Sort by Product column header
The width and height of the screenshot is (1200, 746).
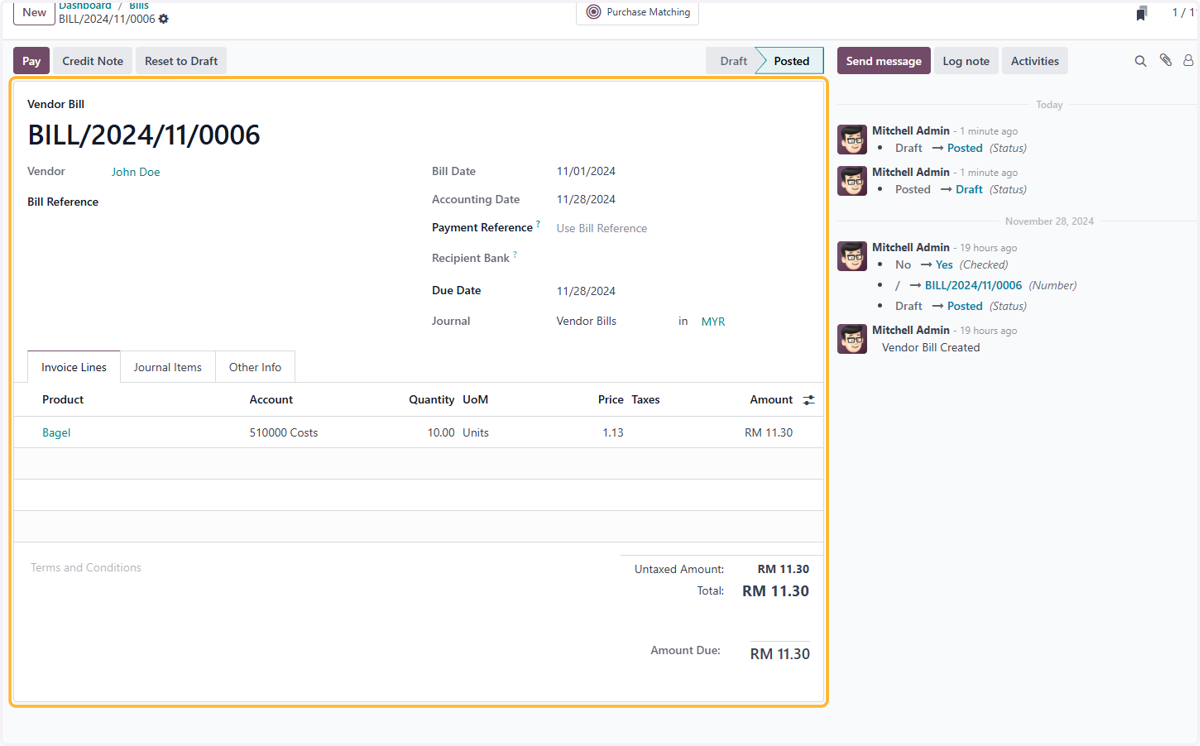pyautogui.click(x=63, y=399)
